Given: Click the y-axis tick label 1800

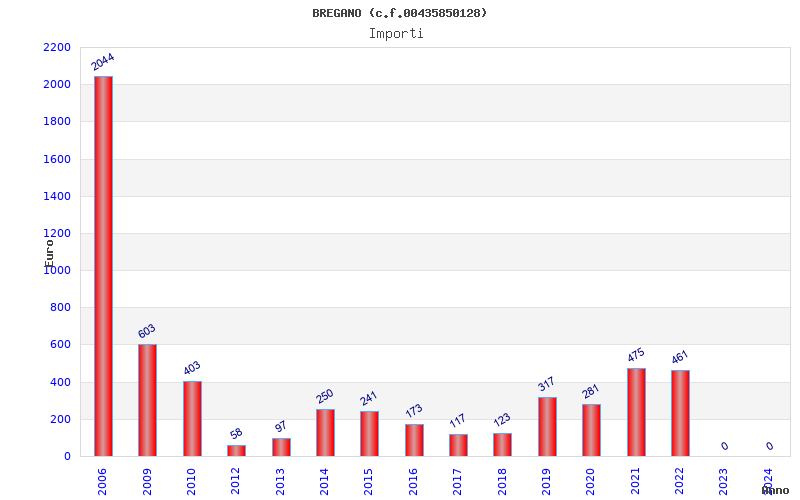Looking at the screenshot, I should 57,121.
